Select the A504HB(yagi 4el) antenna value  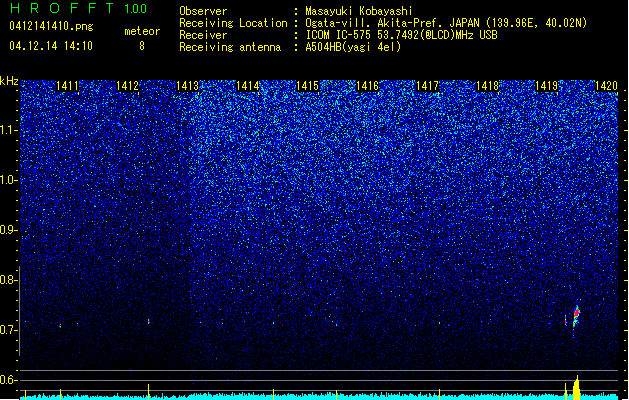pos(353,47)
